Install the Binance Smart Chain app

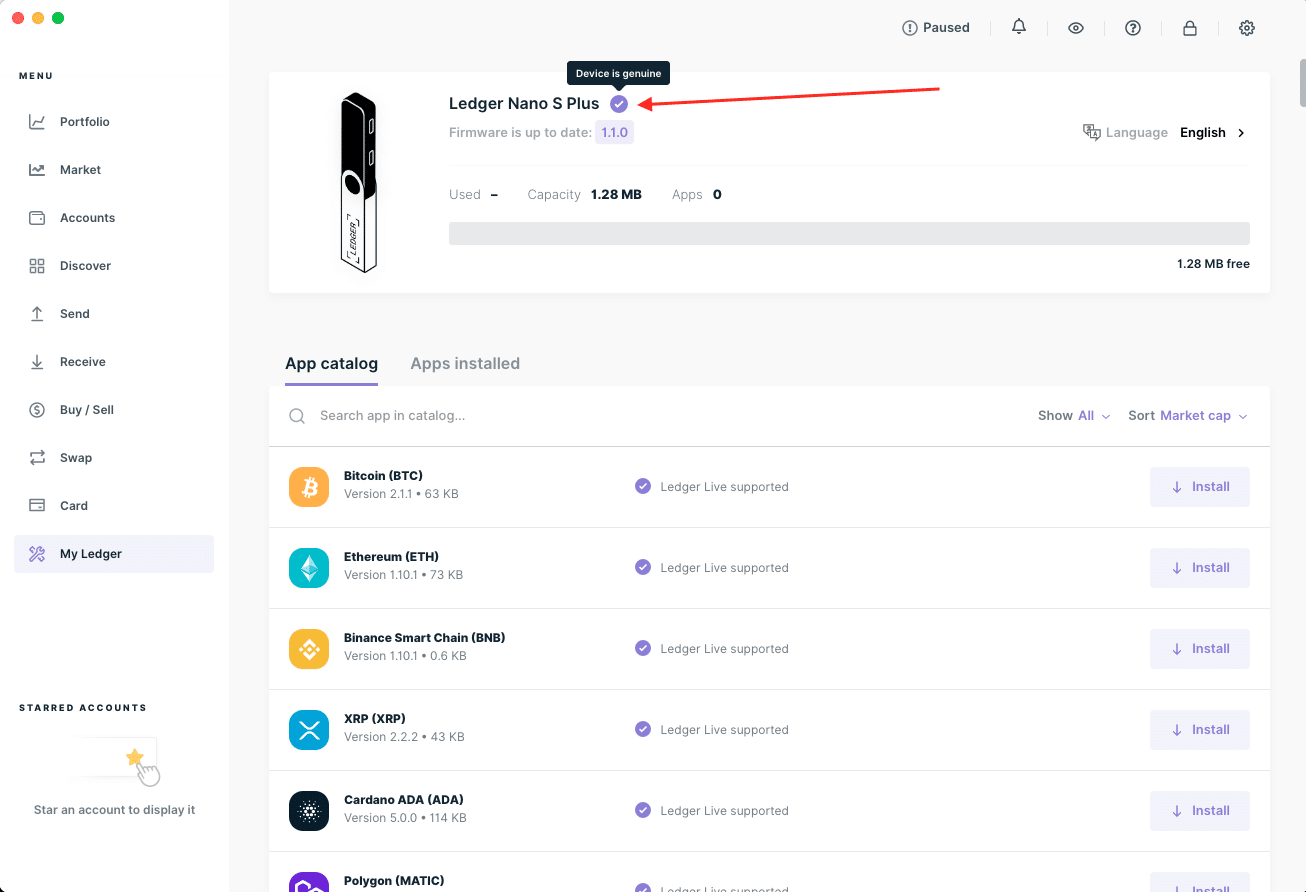point(1200,649)
